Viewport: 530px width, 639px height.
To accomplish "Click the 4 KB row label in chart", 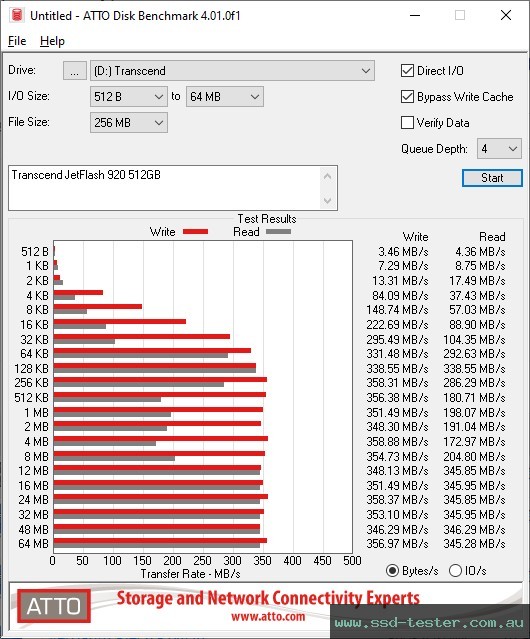I will pyautogui.click(x=37, y=295).
